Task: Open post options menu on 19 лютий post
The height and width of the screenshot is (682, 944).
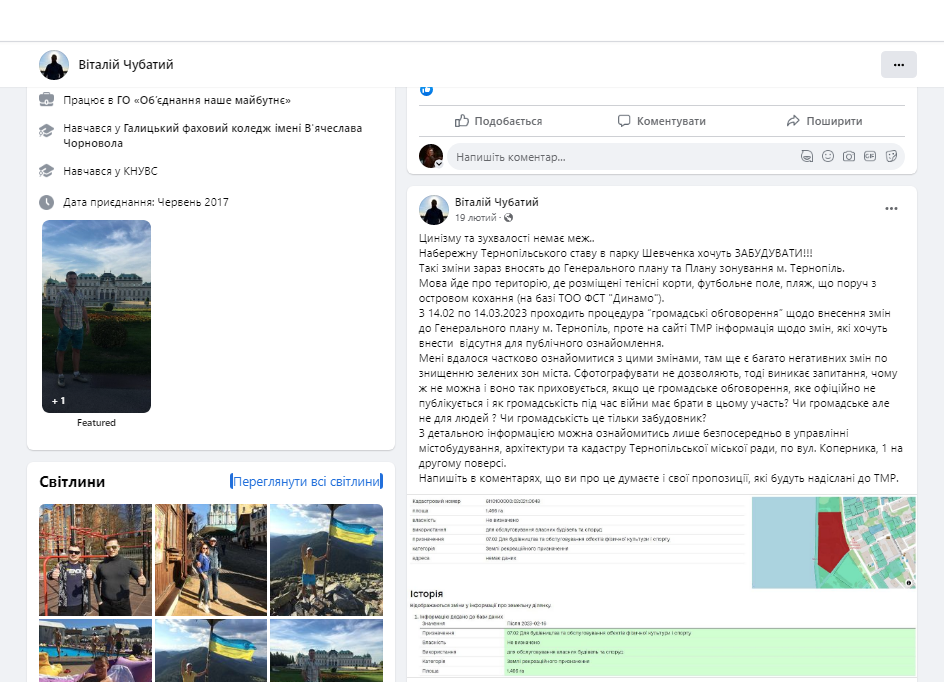Action: pyautogui.click(x=891, y=209)
